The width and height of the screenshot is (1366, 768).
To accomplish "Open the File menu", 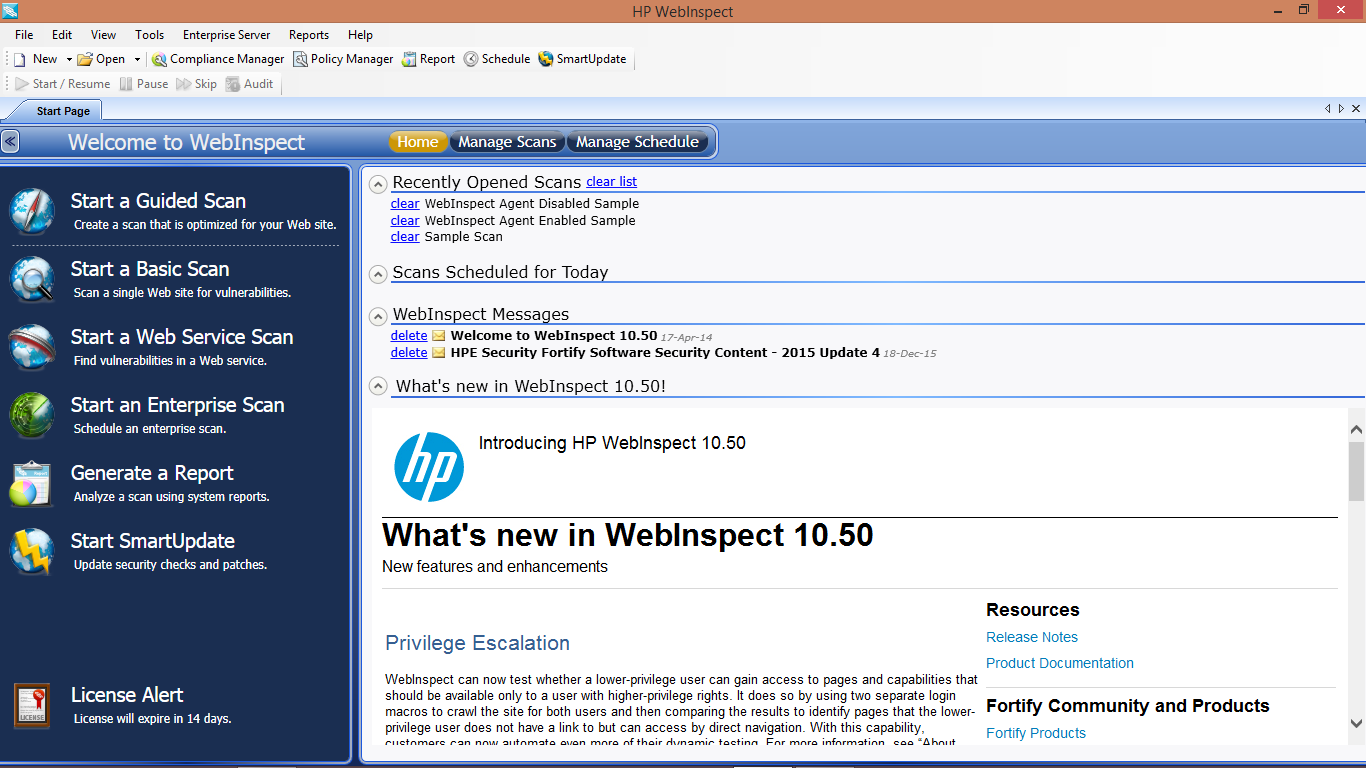I will point(24,34).
